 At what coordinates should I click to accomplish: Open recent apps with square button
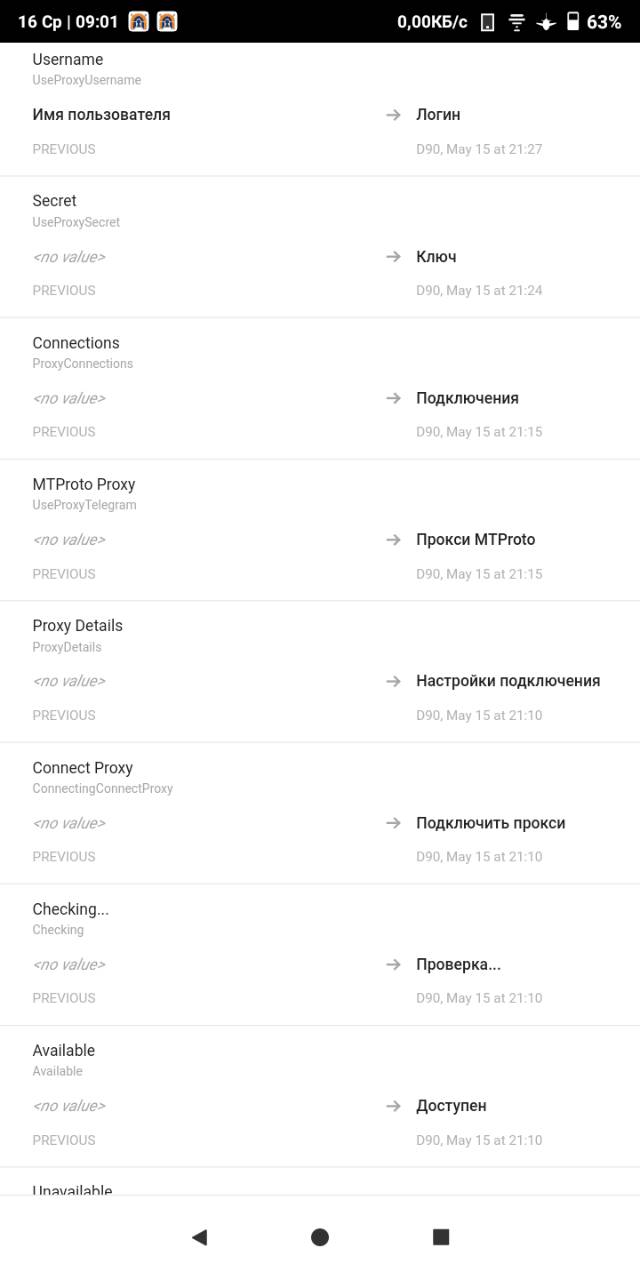point(441,1237)
